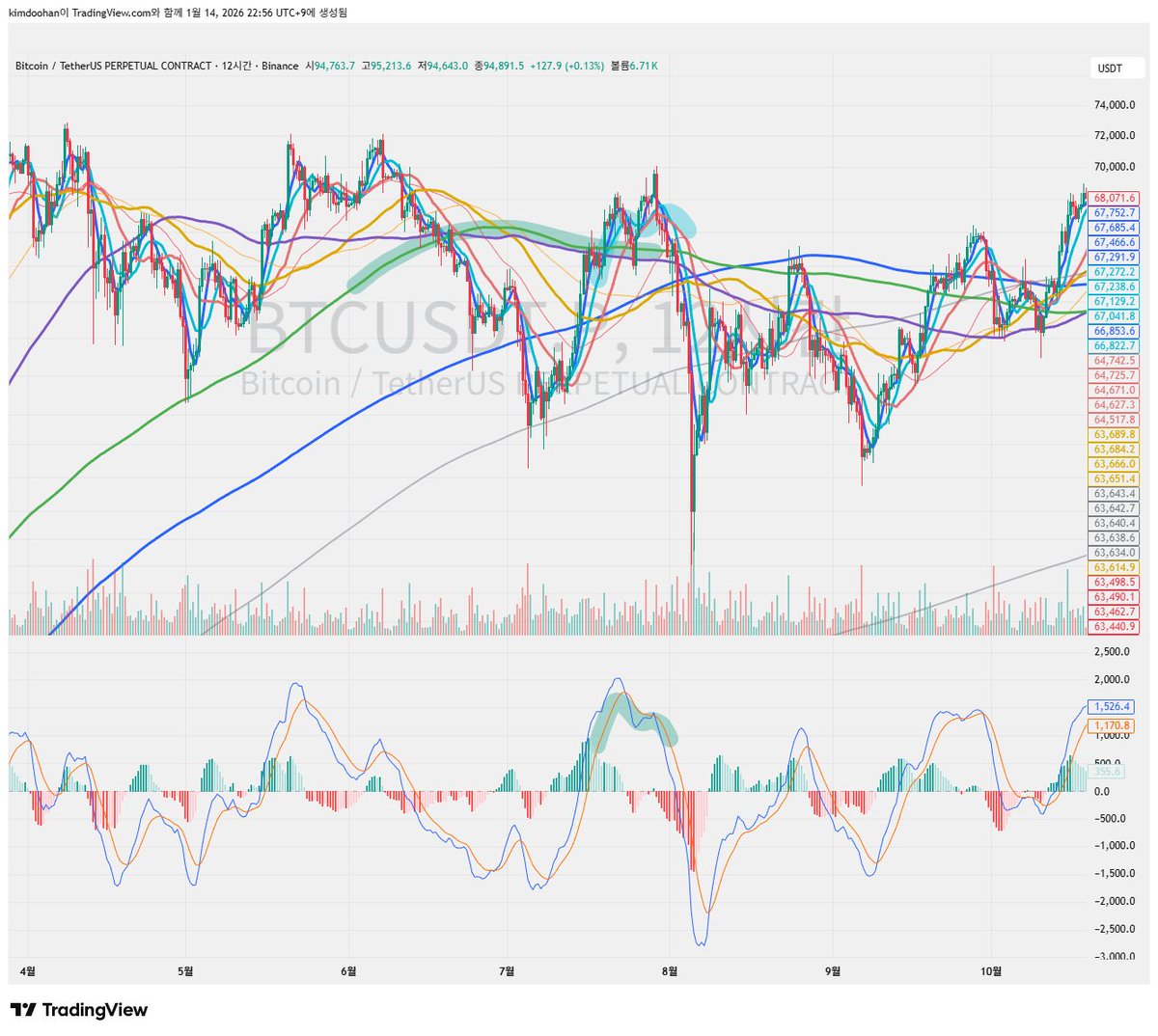
Task: Click the 2,000.0 MACD axis tick
Action: click(1112, 679)
